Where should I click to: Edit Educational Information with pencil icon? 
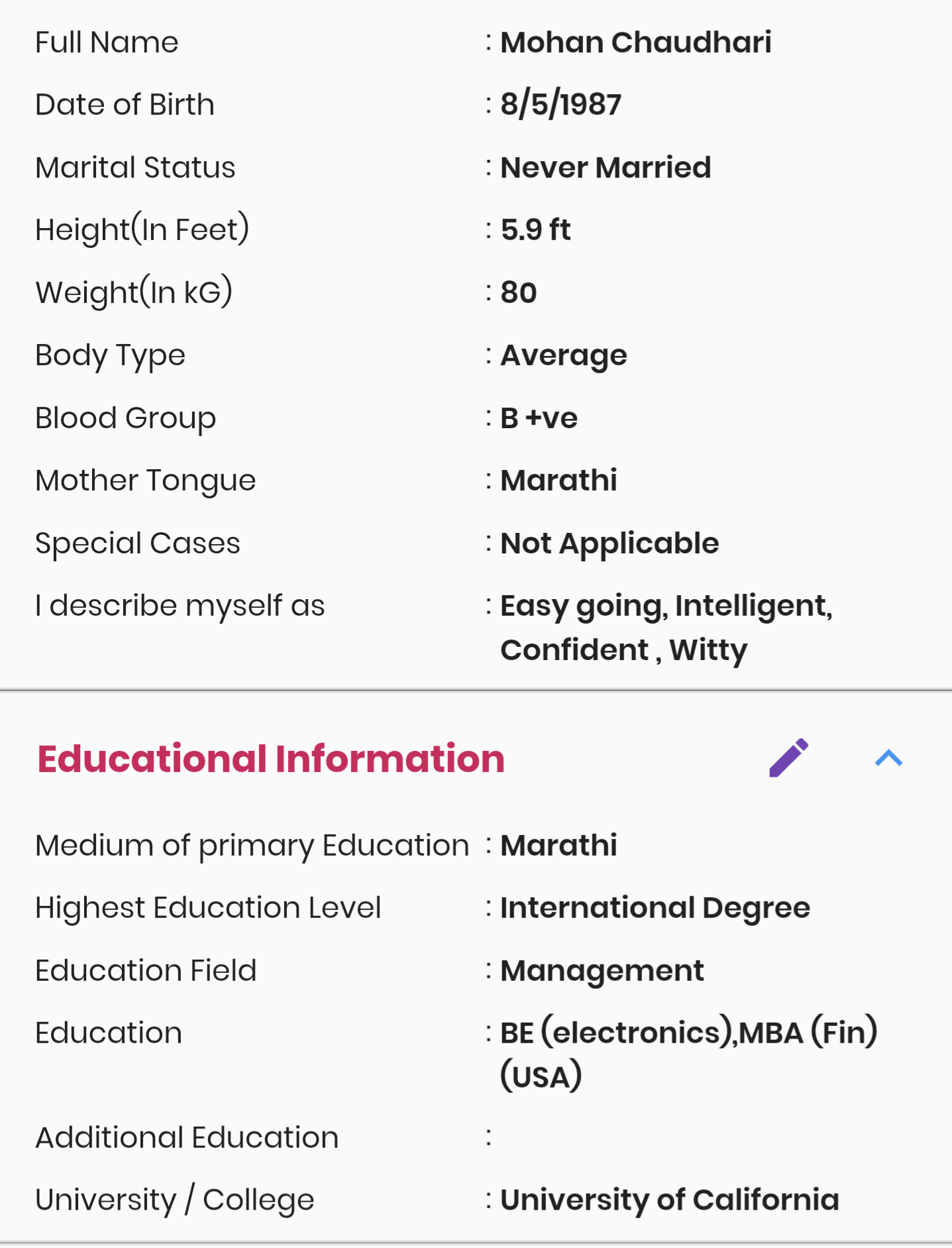788,758
